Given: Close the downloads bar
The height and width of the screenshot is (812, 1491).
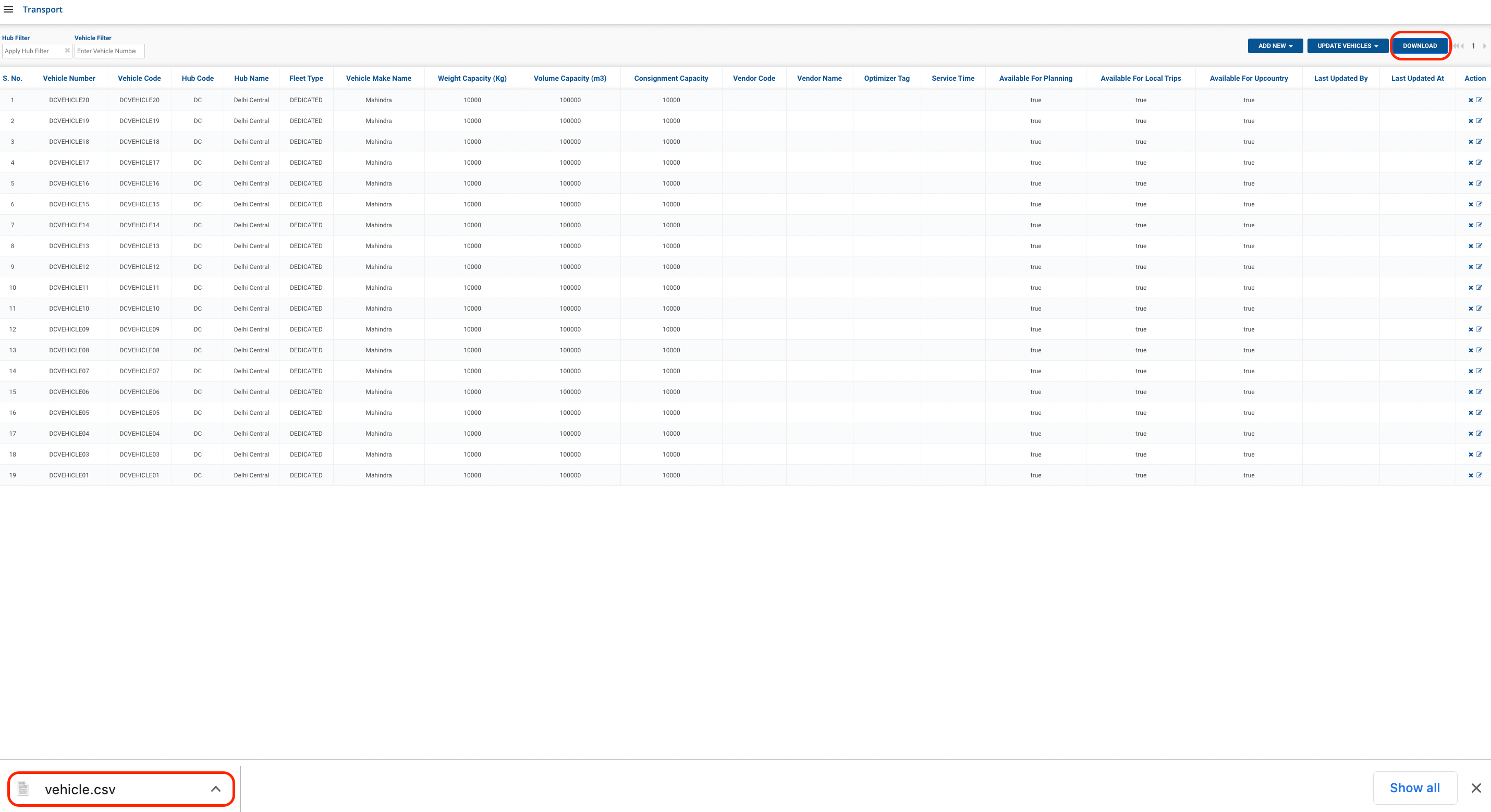Looking at the screenshot, I should (x=1476, y=788).
